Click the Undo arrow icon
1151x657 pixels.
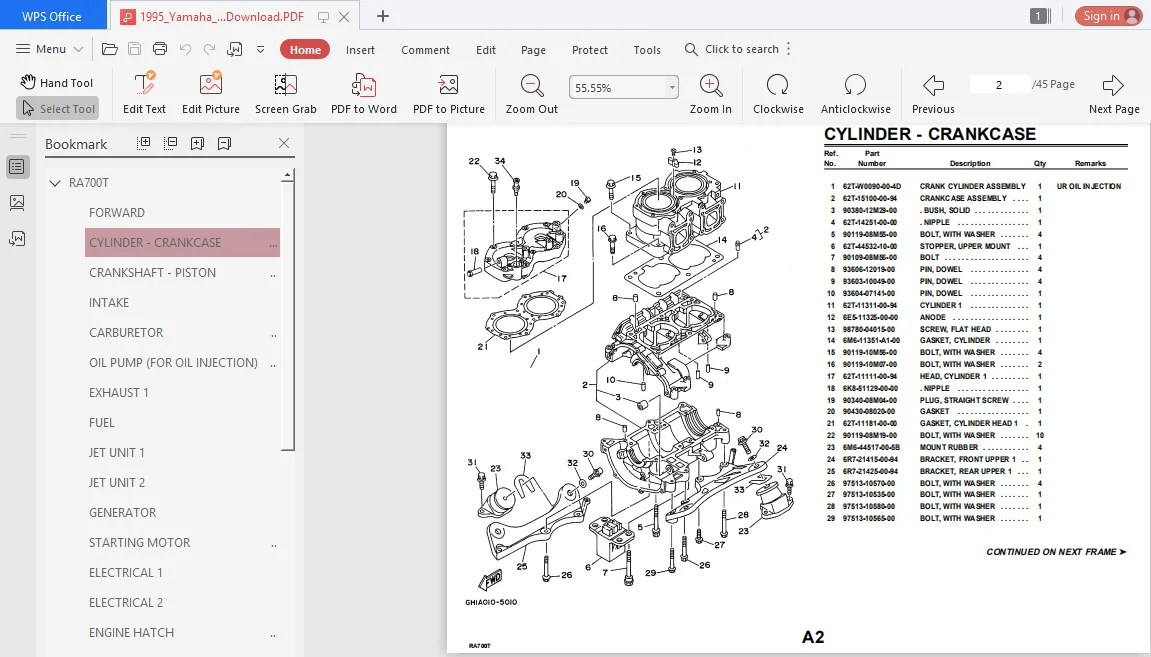pos(185,49)
